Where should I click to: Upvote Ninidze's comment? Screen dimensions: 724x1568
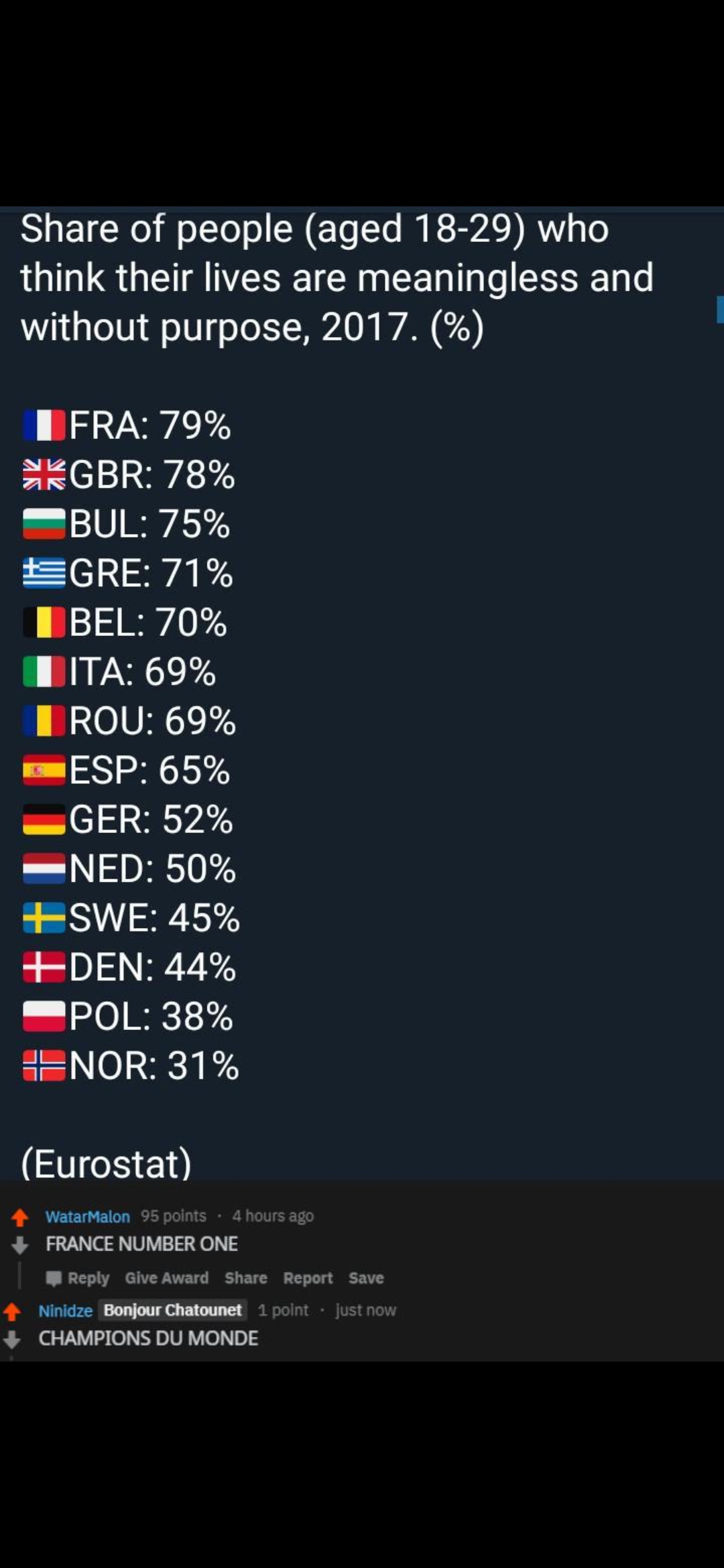tap(12, 1311)
